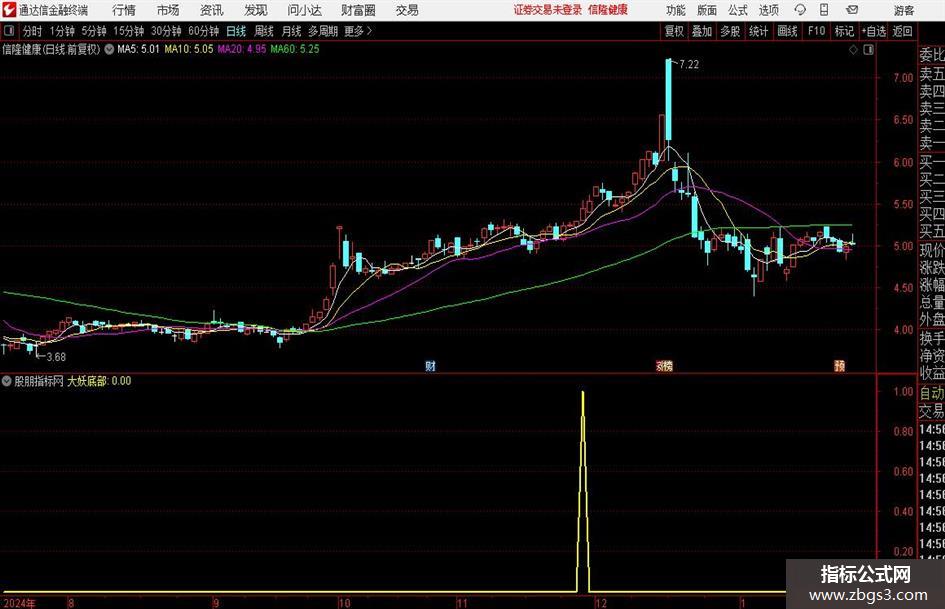The image size is (945, 609).
Task: Click the 通达信 red logo icon
Action: coord(9,10)
